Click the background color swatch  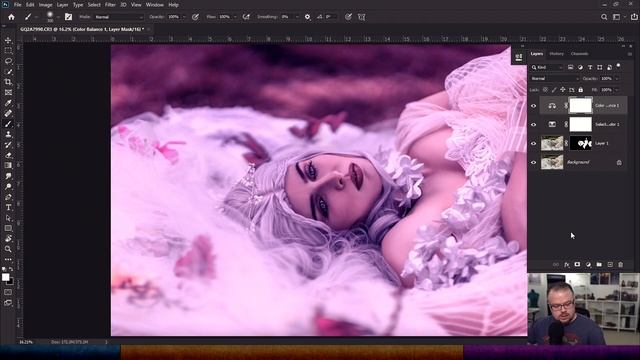[11, 282]
